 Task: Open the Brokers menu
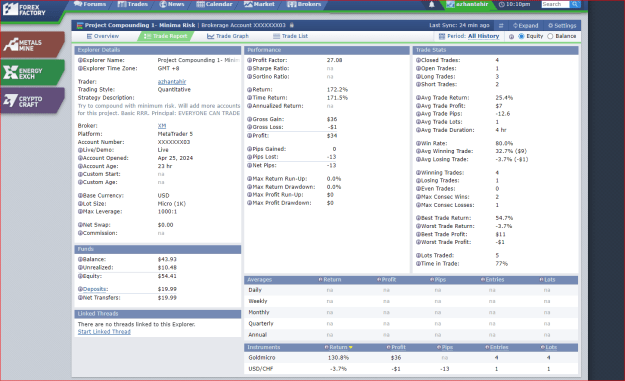pyautogui.click(x=305, y=4)
